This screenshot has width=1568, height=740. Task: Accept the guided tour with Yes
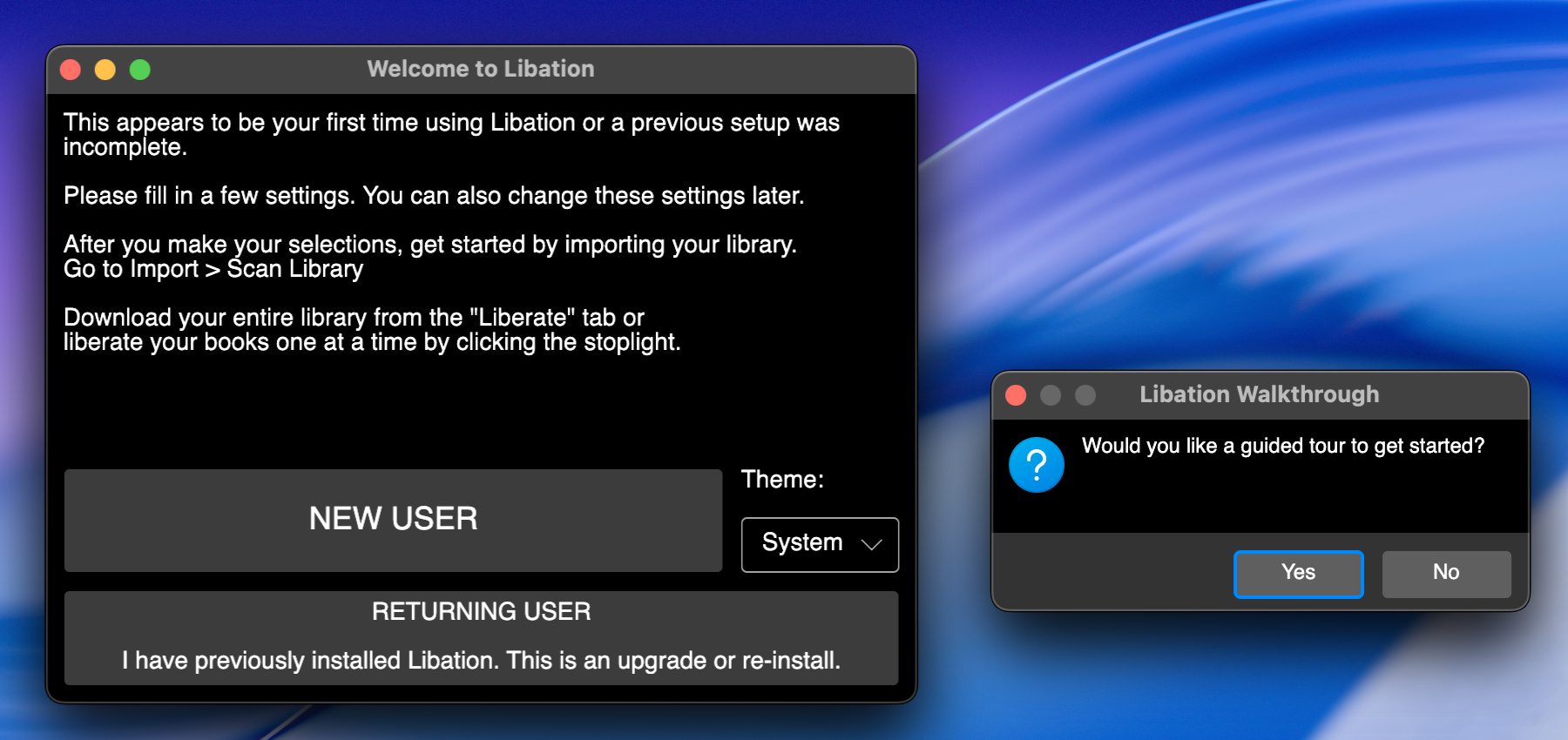[x=1298, y=574]
